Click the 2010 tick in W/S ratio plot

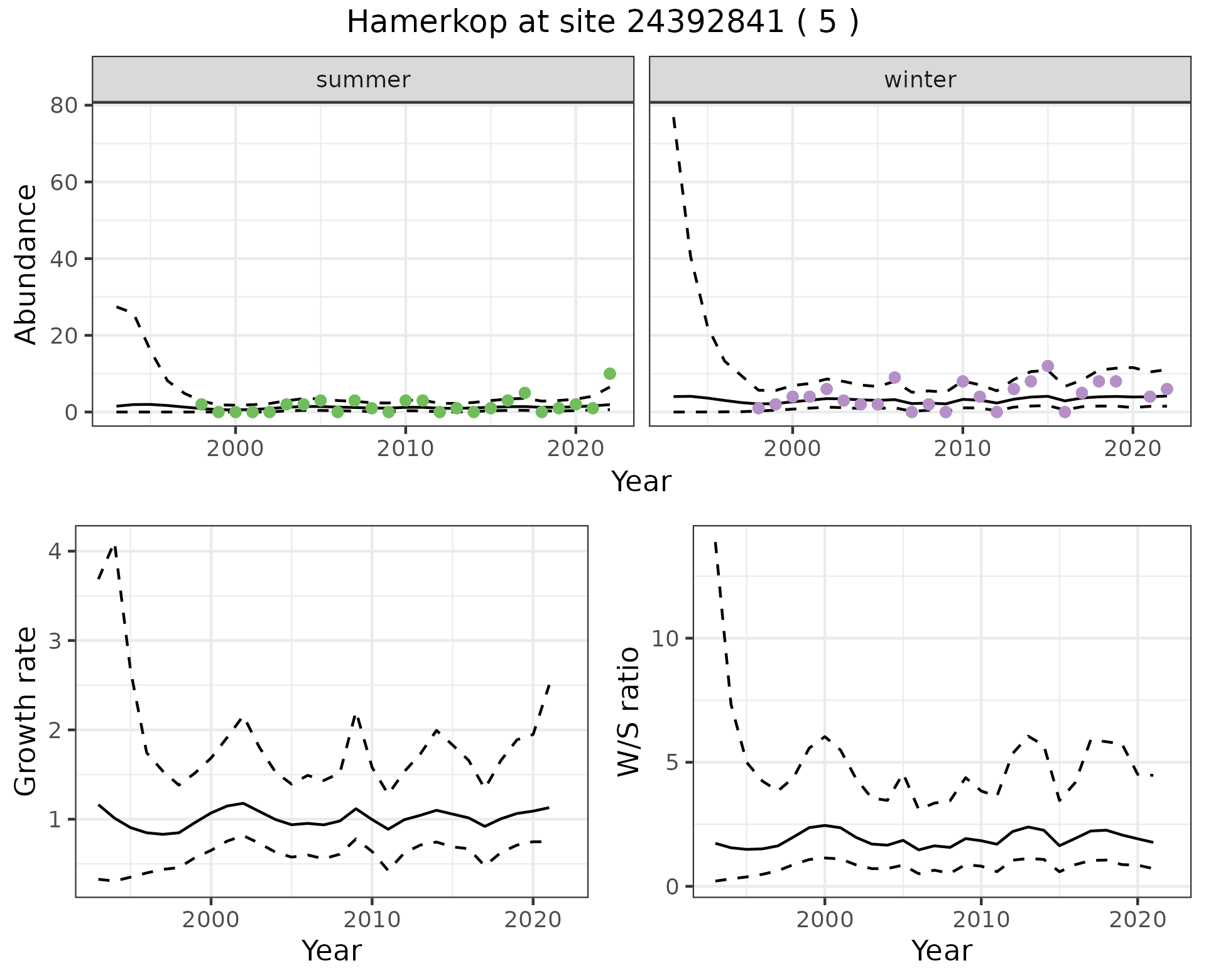coord(981,920)
